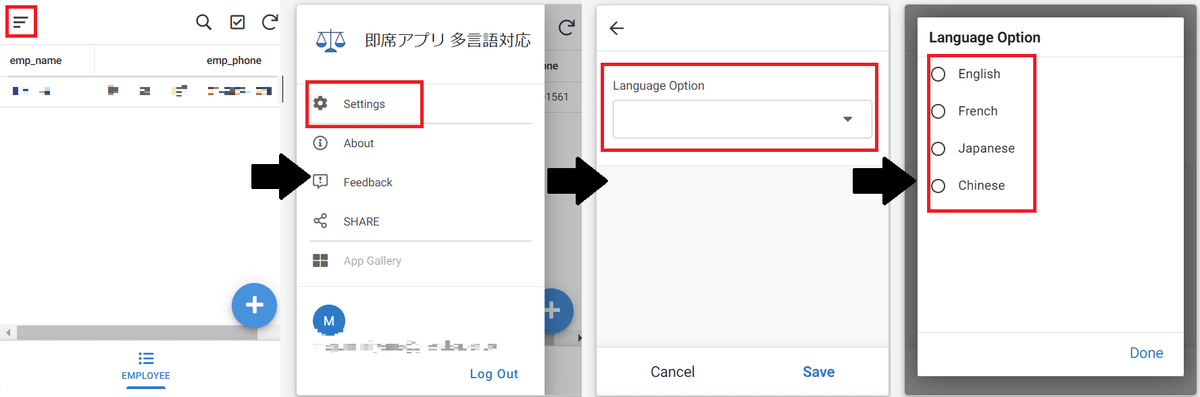Select the French radio button

coord(938,111)
